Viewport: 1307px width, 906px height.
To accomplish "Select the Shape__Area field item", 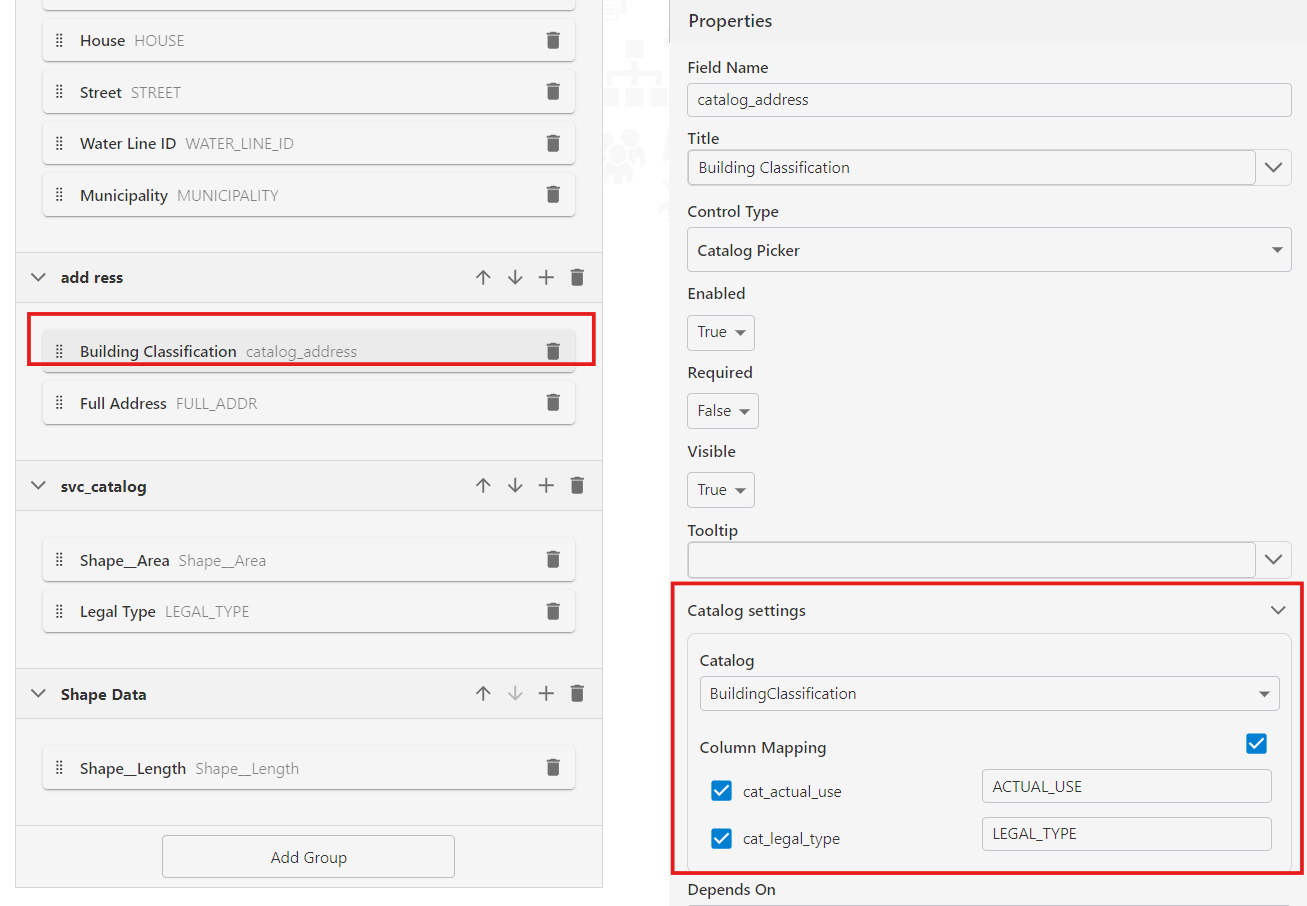I will pos(309,560).
